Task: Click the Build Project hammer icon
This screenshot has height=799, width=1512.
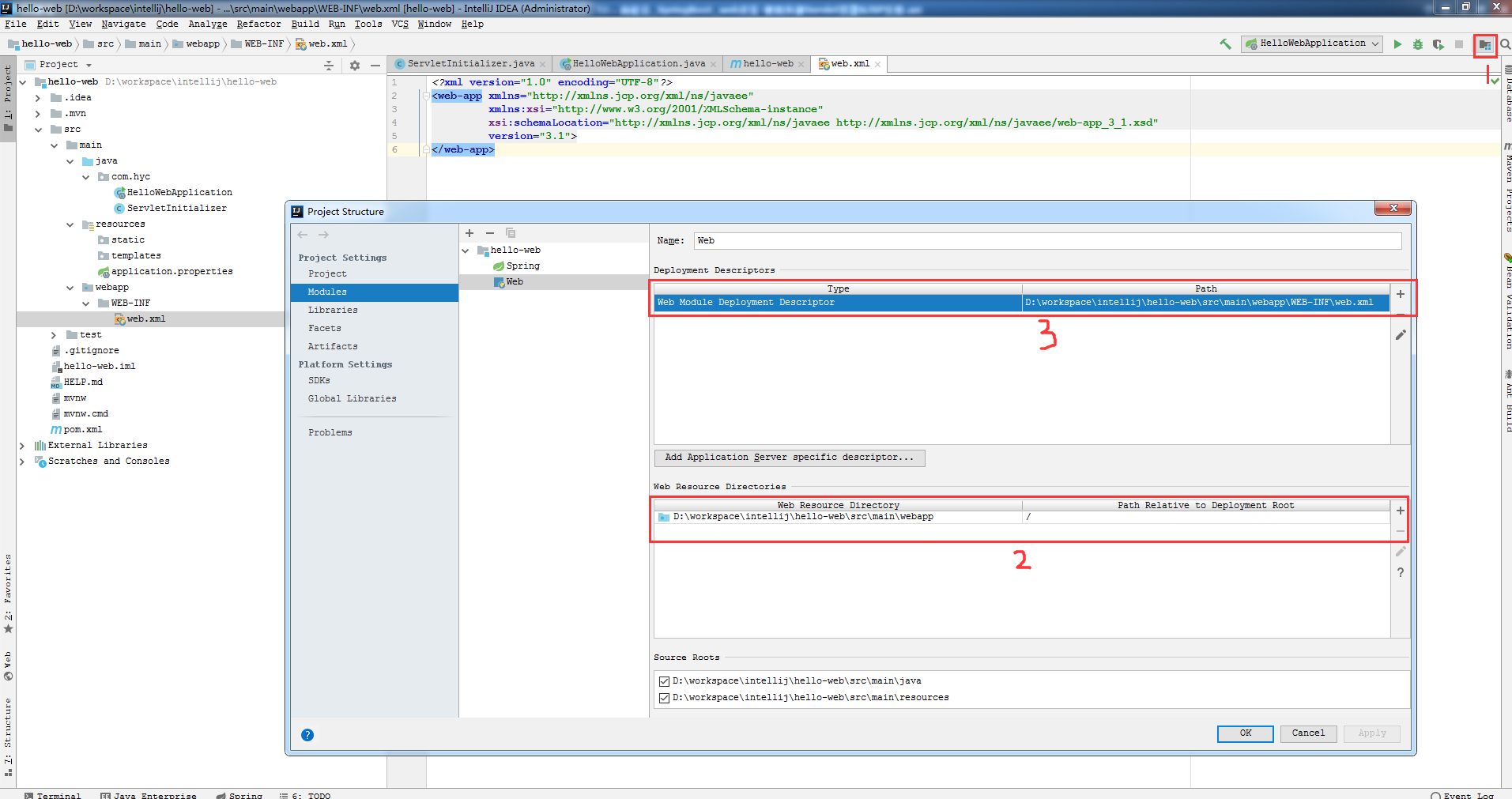Action: click(x=1225, y=44)
